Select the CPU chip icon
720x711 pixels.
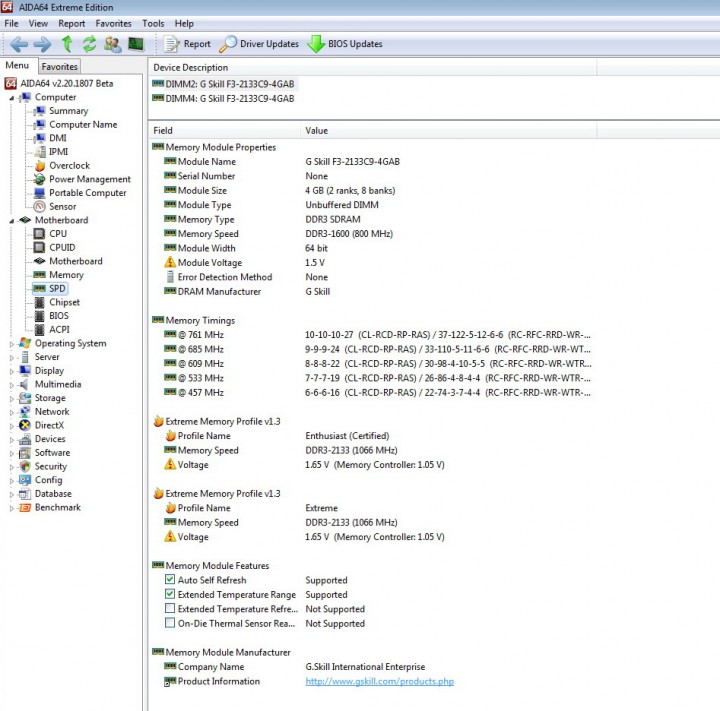click(39, 234)
